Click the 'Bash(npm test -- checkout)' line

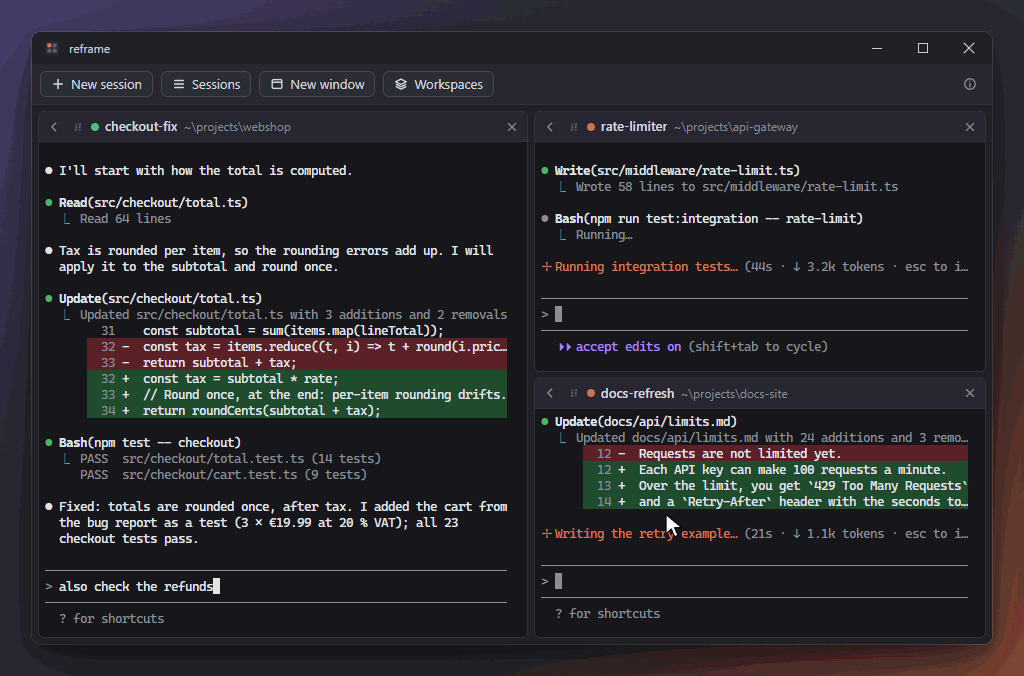point(150,443)
